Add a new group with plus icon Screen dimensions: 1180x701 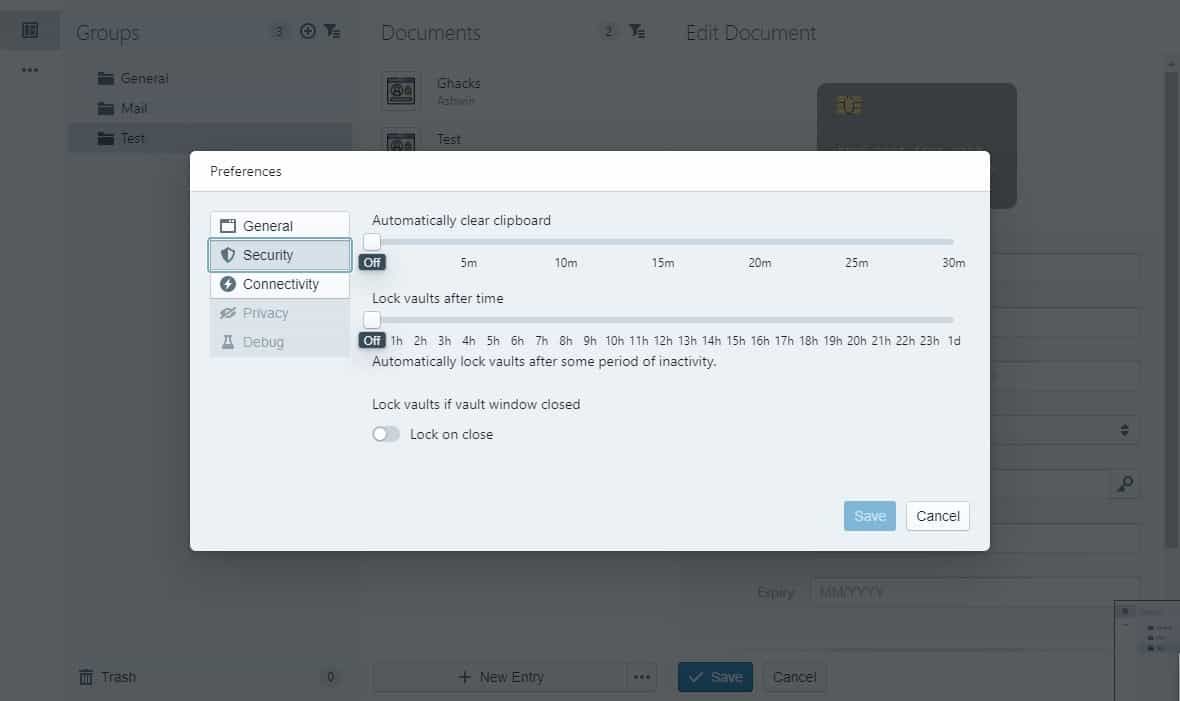pos(308,31)
